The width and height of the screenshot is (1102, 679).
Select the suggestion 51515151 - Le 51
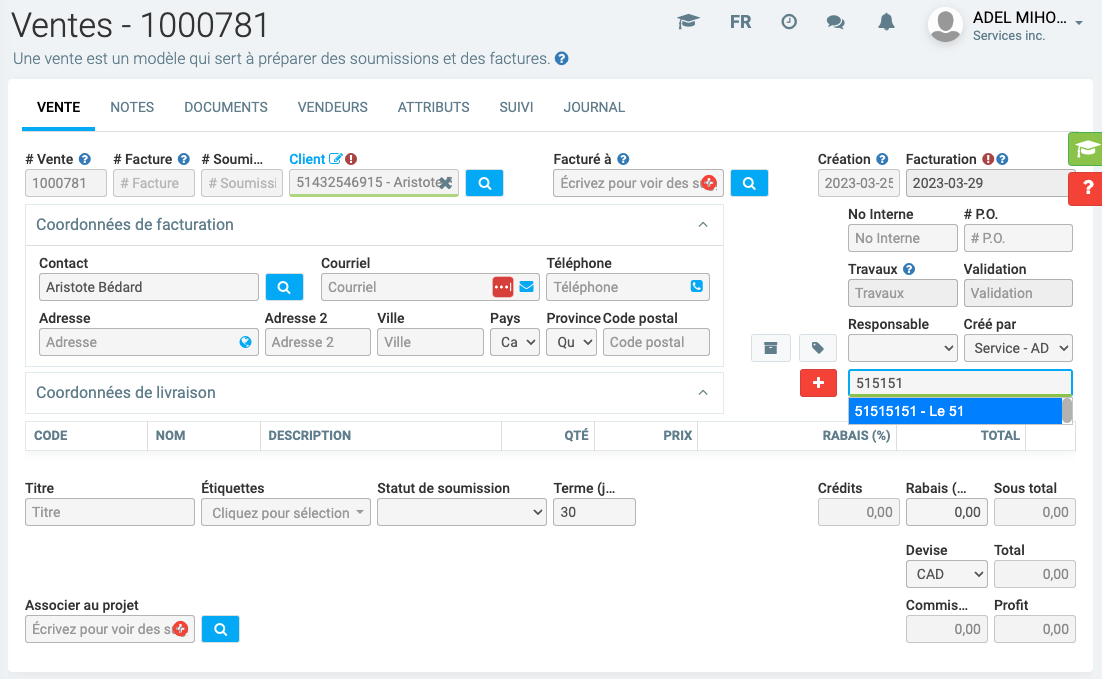click(x=953, y=411)
